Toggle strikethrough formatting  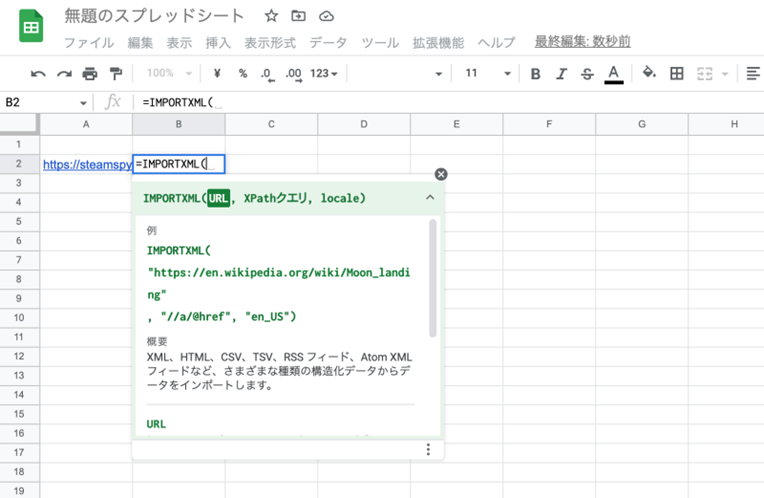click(x=587, y=74)
